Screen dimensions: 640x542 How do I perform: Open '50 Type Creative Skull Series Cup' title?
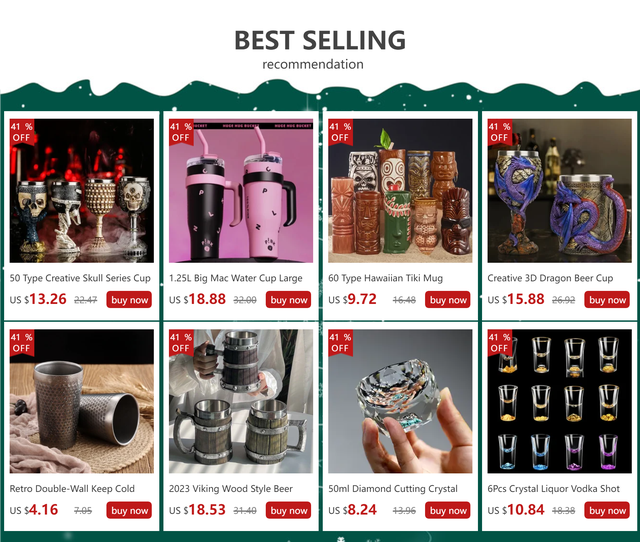coord(80,278)
